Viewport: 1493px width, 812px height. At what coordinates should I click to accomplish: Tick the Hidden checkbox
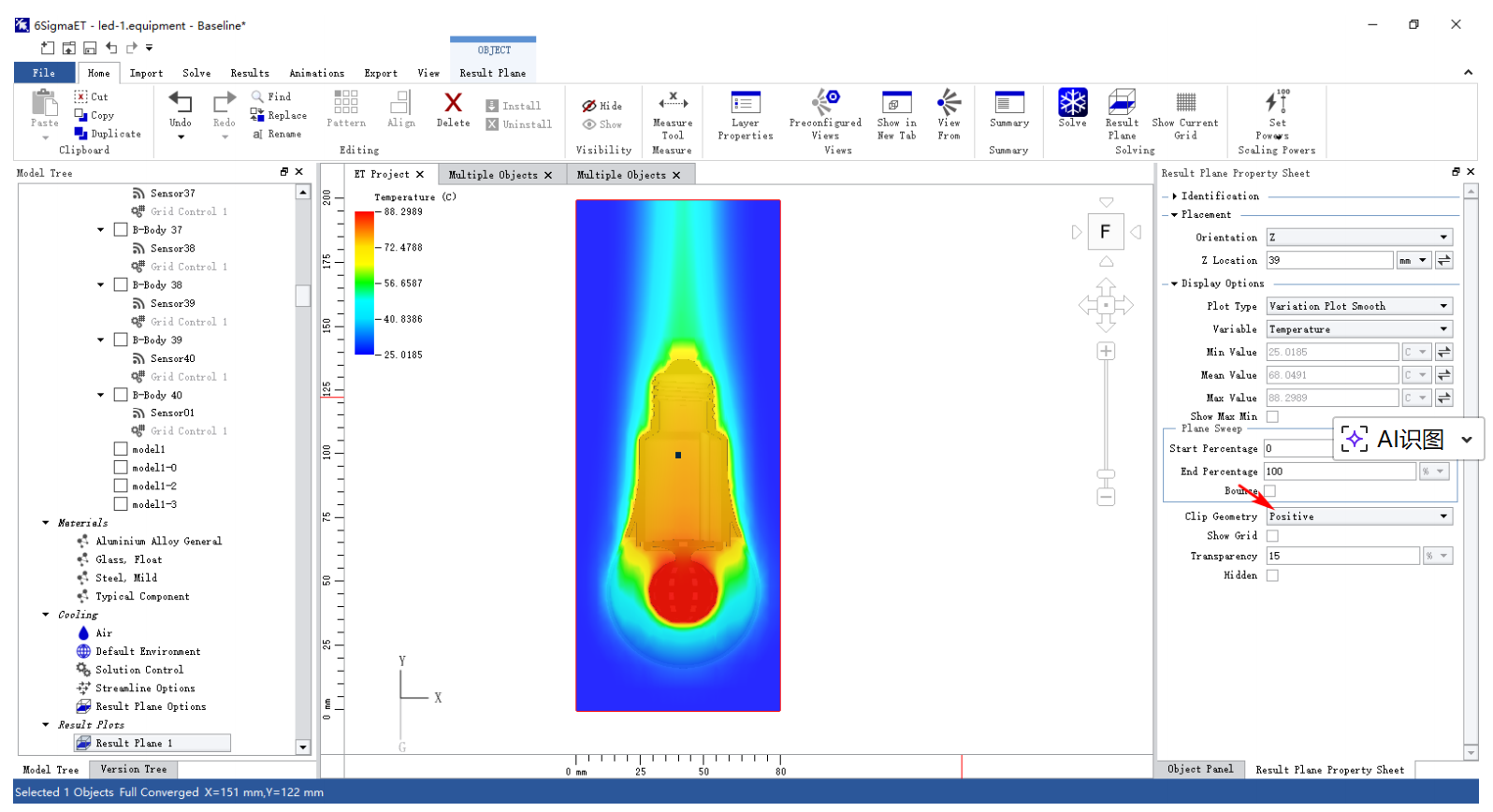(x=1272, y=575)
